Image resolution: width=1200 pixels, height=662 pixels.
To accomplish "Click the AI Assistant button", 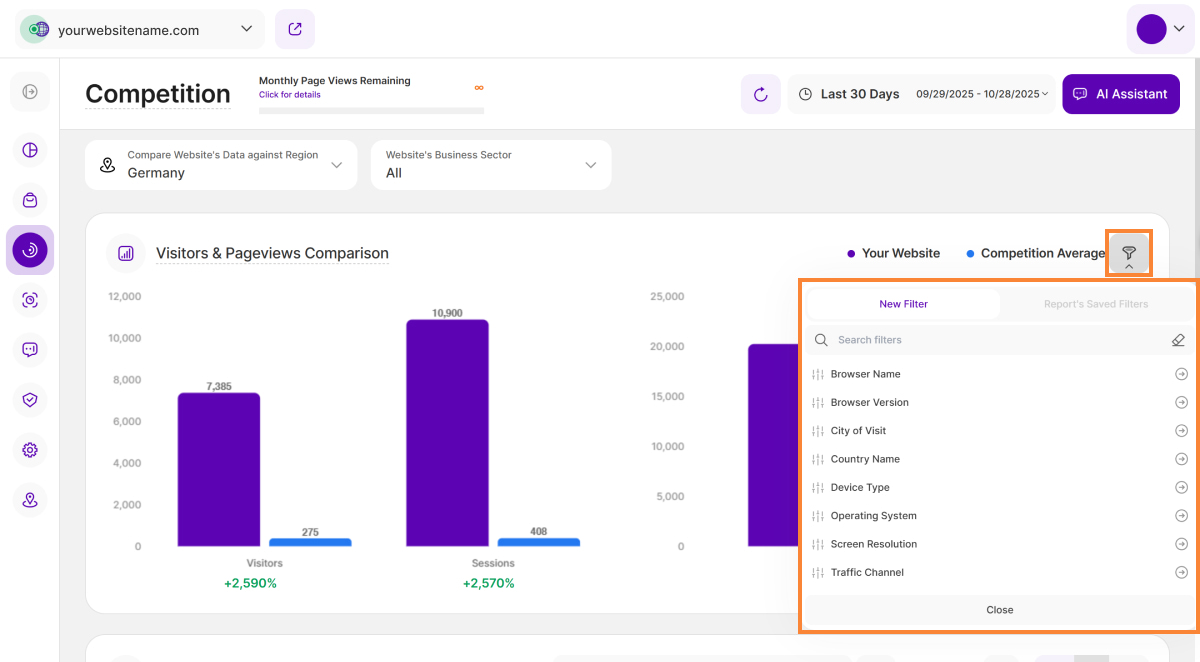I will click(1120, 94).
